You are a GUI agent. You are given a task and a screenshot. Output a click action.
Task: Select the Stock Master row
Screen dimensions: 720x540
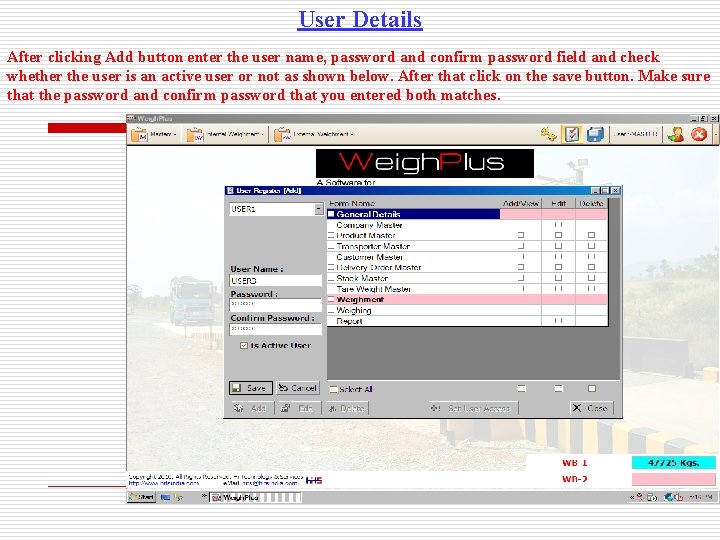pyautogui.click(x=467, y=278)
